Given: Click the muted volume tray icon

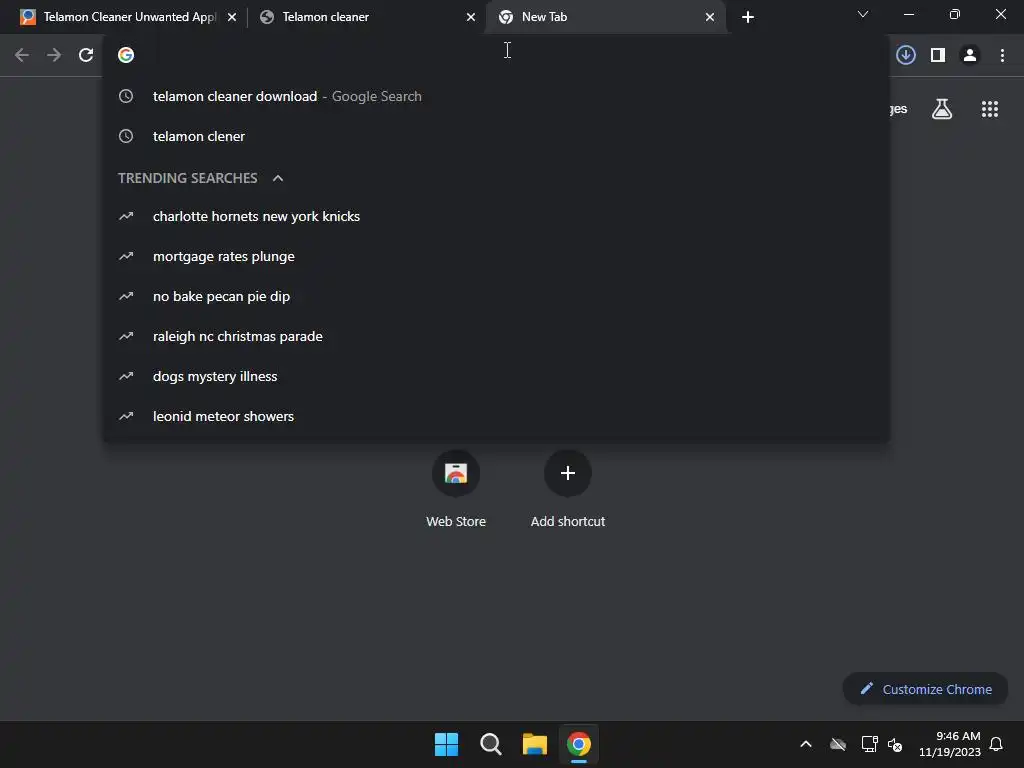Looking at the screenshot, I should point(895,744).
